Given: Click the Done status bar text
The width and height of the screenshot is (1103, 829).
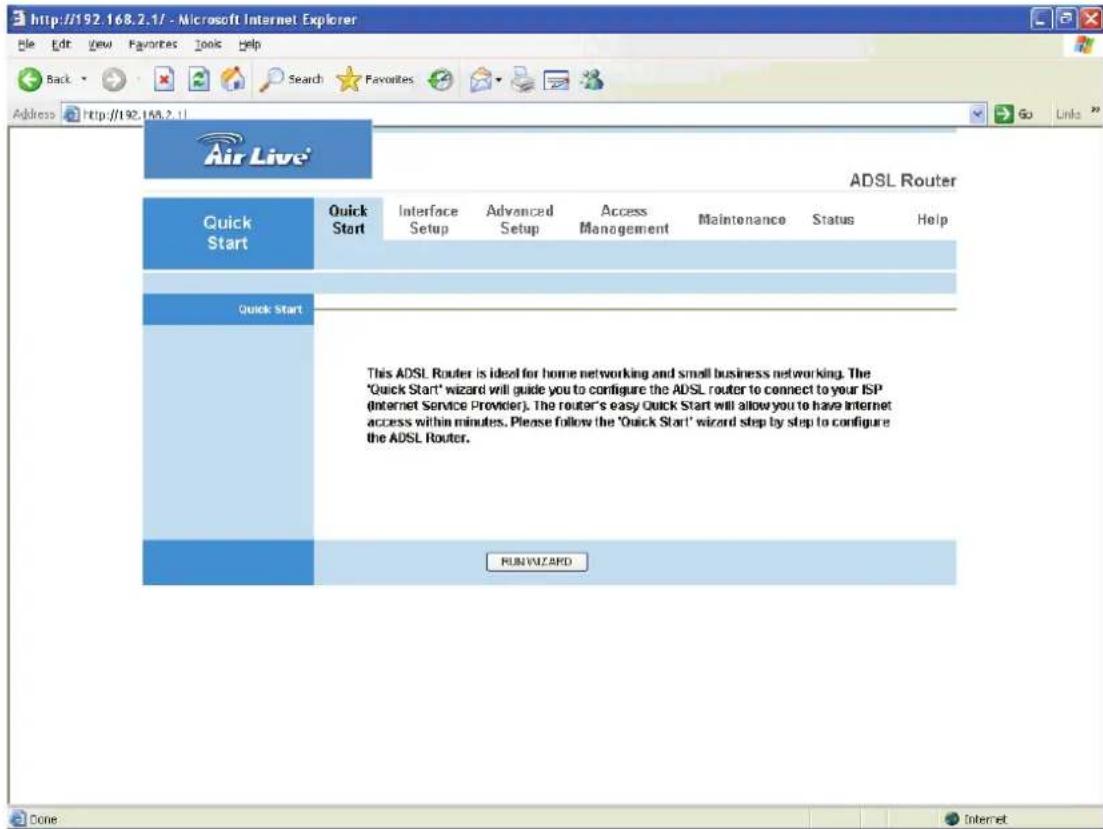Looking at the screenshot, I should pos(43,819).
